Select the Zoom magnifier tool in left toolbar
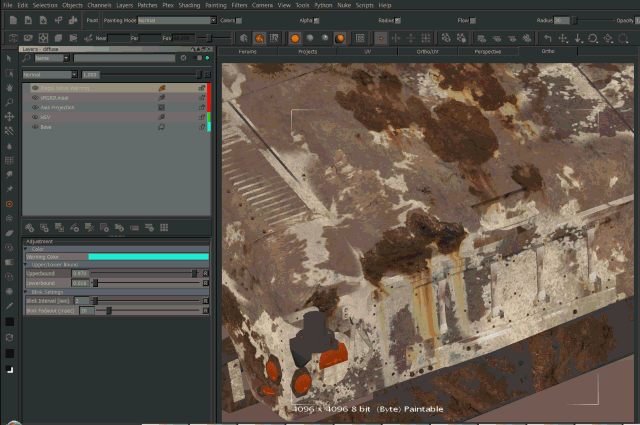Image resolution: width=640 pixels, height=425 pixels. click(x=9, y=102)
